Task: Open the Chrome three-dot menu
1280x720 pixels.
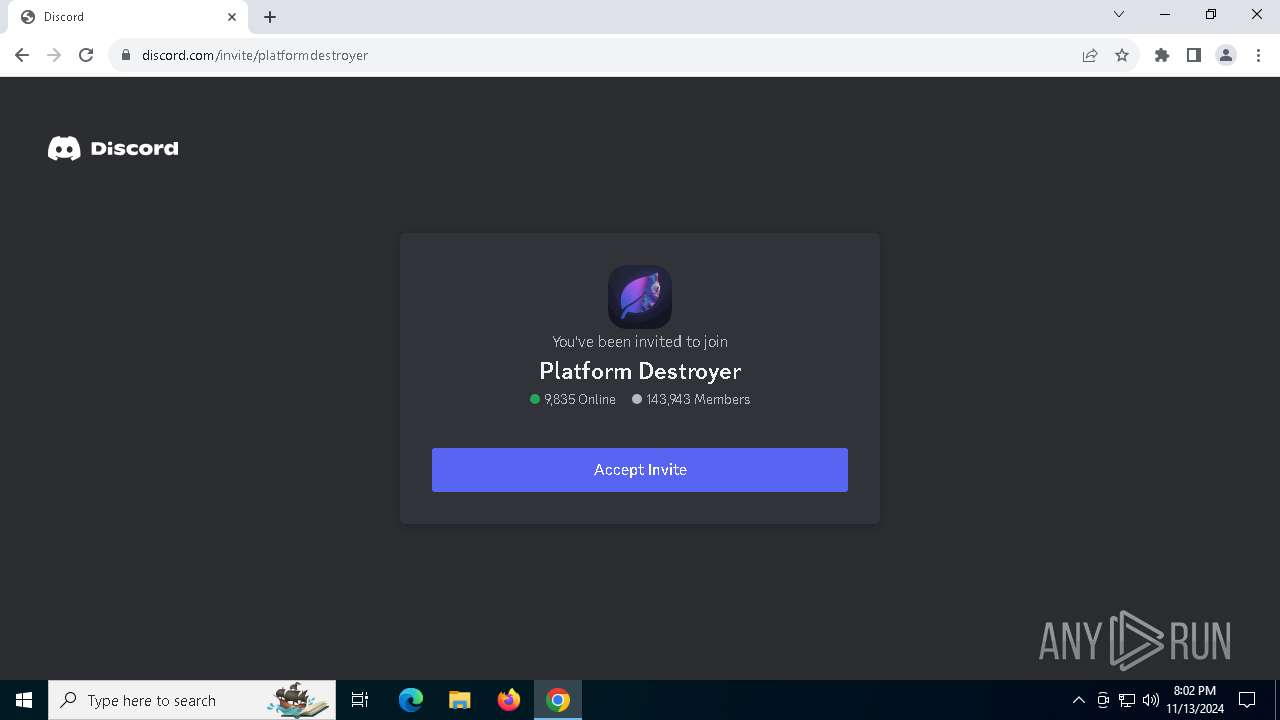Action: pos(1258,55)
